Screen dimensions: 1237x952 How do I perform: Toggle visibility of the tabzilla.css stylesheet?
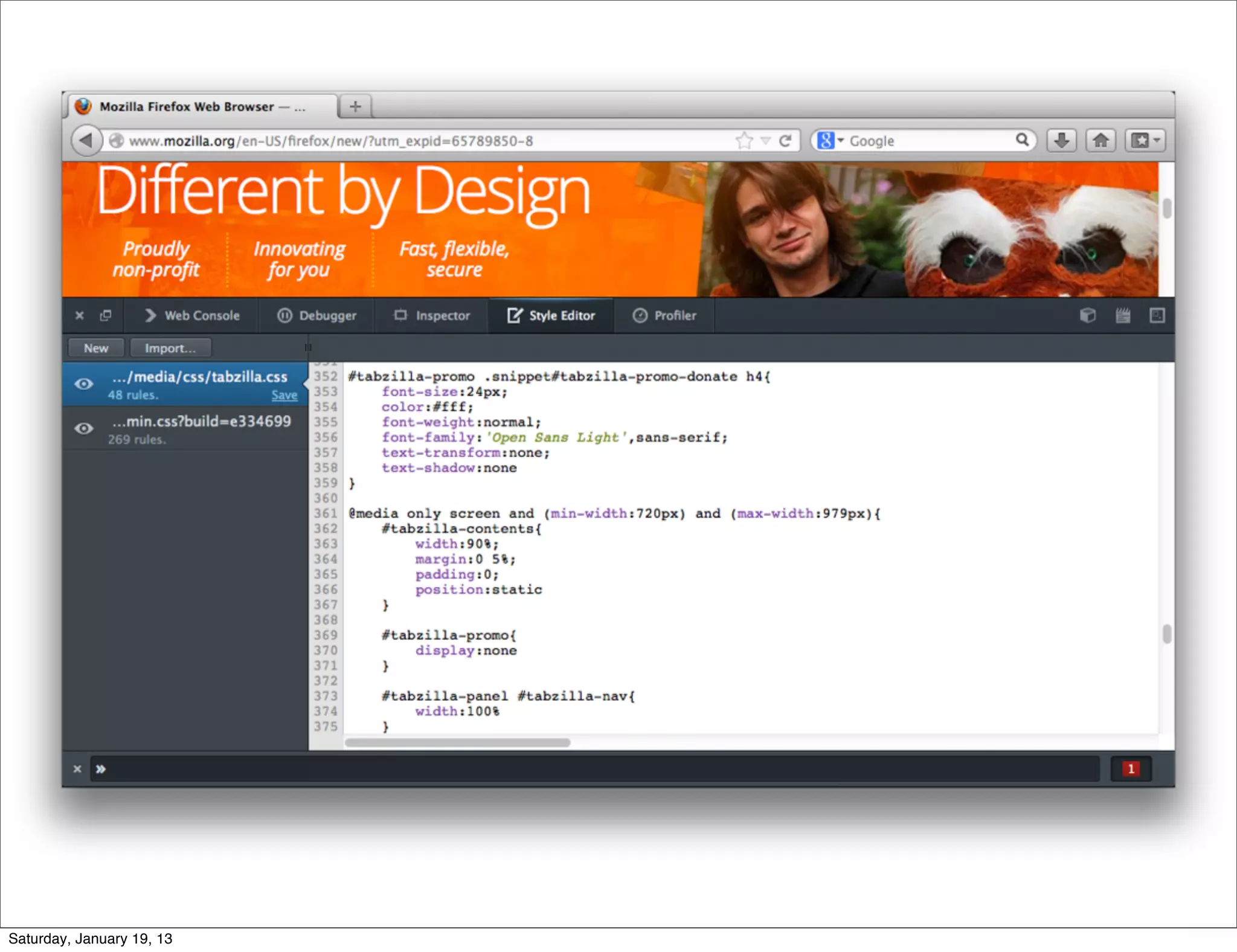pos(84,384)
